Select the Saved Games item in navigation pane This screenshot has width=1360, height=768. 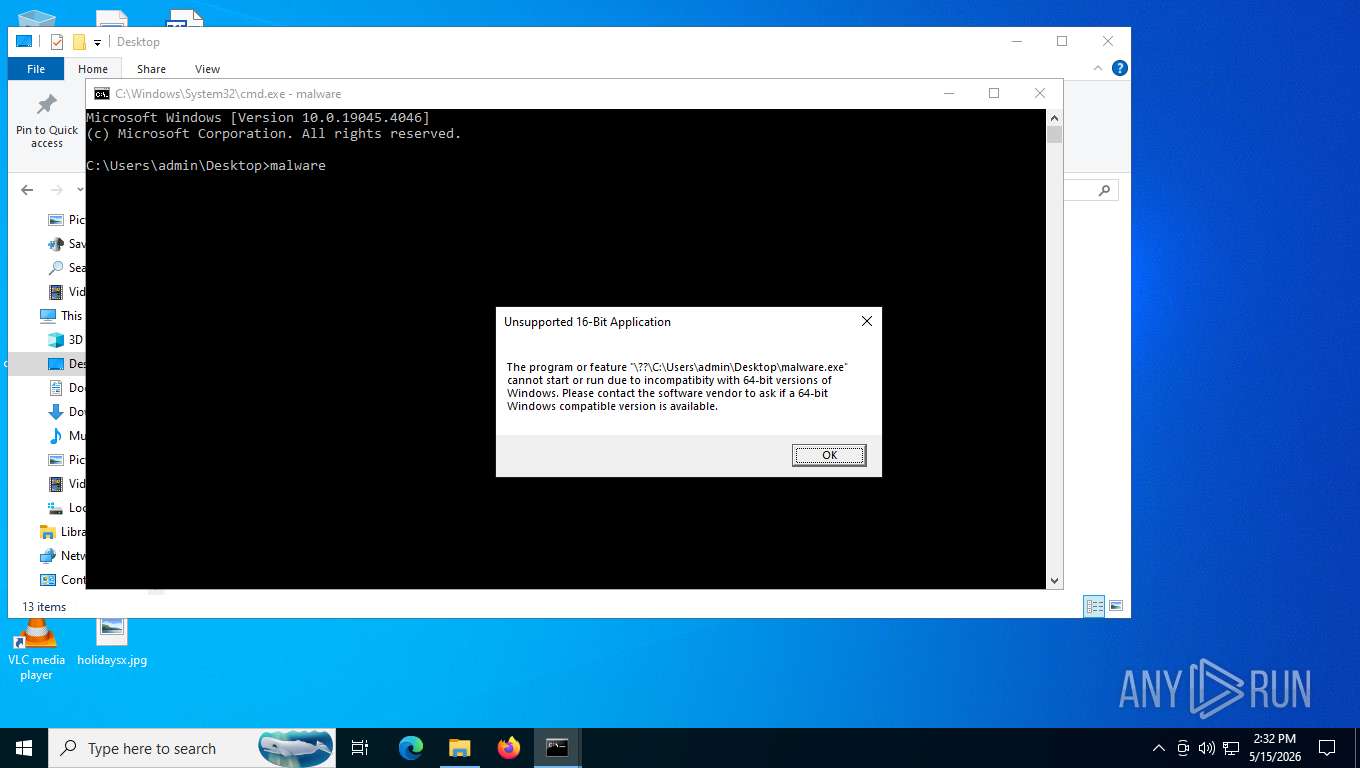tap(66, 244)
